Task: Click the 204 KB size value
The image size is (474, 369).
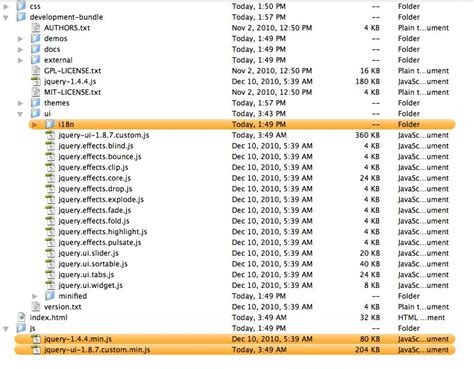Action: 367,350
